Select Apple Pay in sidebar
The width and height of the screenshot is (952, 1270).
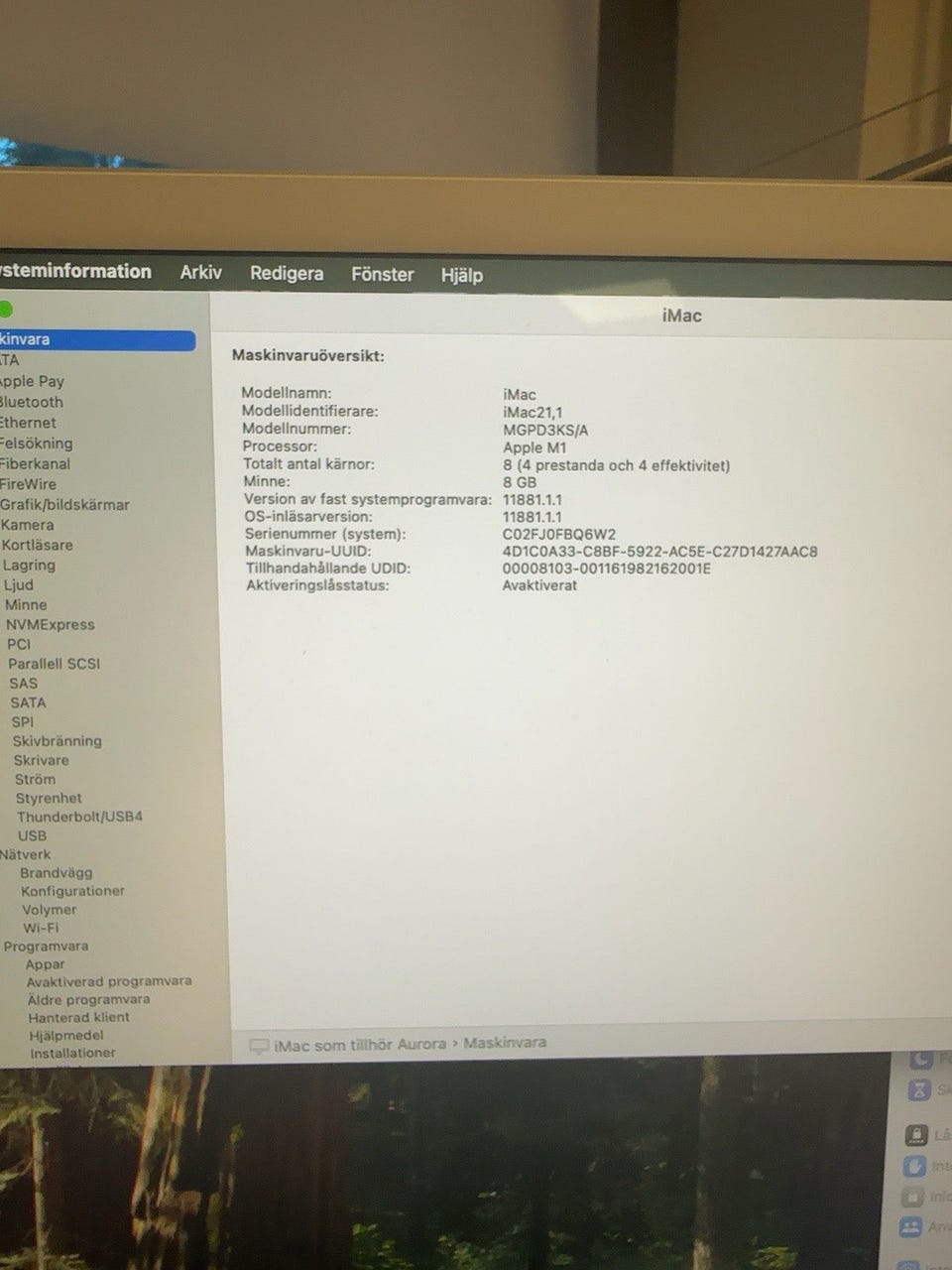(x=32, y=381)
